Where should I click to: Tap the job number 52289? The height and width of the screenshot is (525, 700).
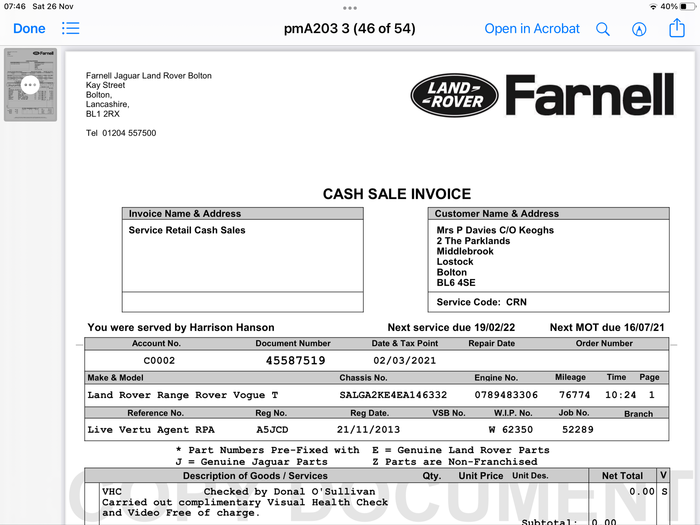(578, 429)
